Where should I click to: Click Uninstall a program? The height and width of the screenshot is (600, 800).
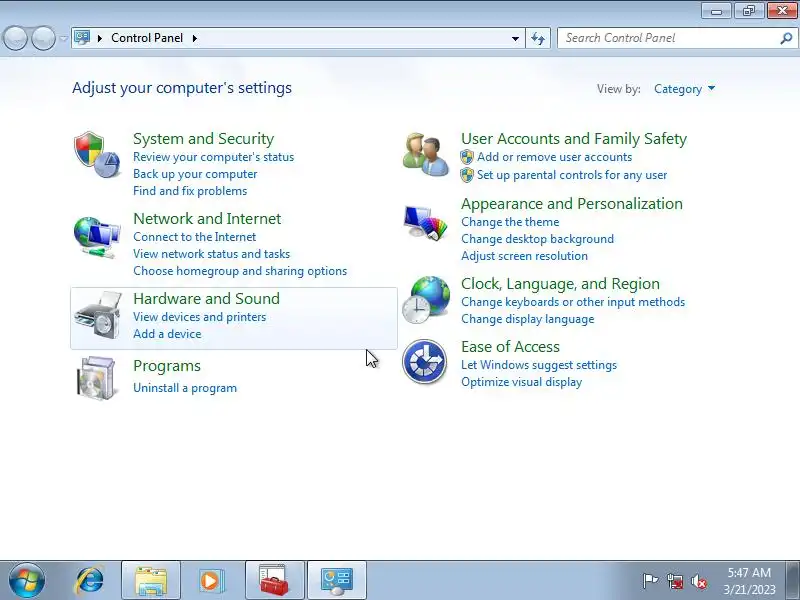185,388
